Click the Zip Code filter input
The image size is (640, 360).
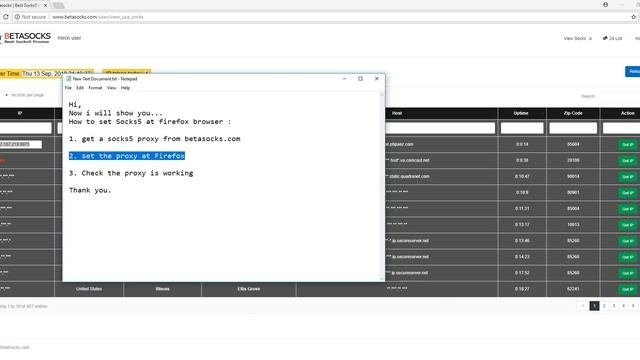(x=573, y=128)
